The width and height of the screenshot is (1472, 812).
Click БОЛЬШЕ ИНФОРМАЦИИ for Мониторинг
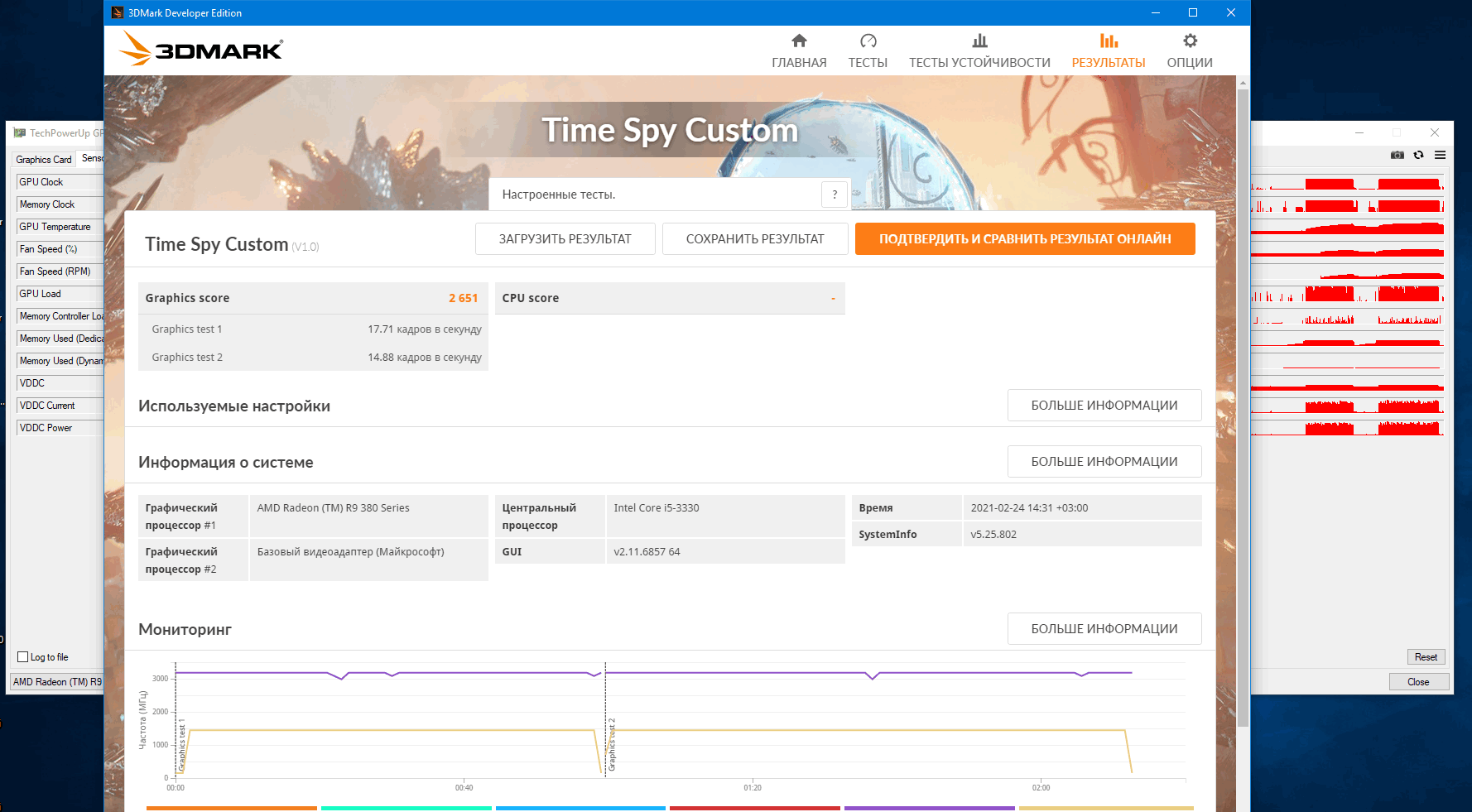pos(1104,629)
